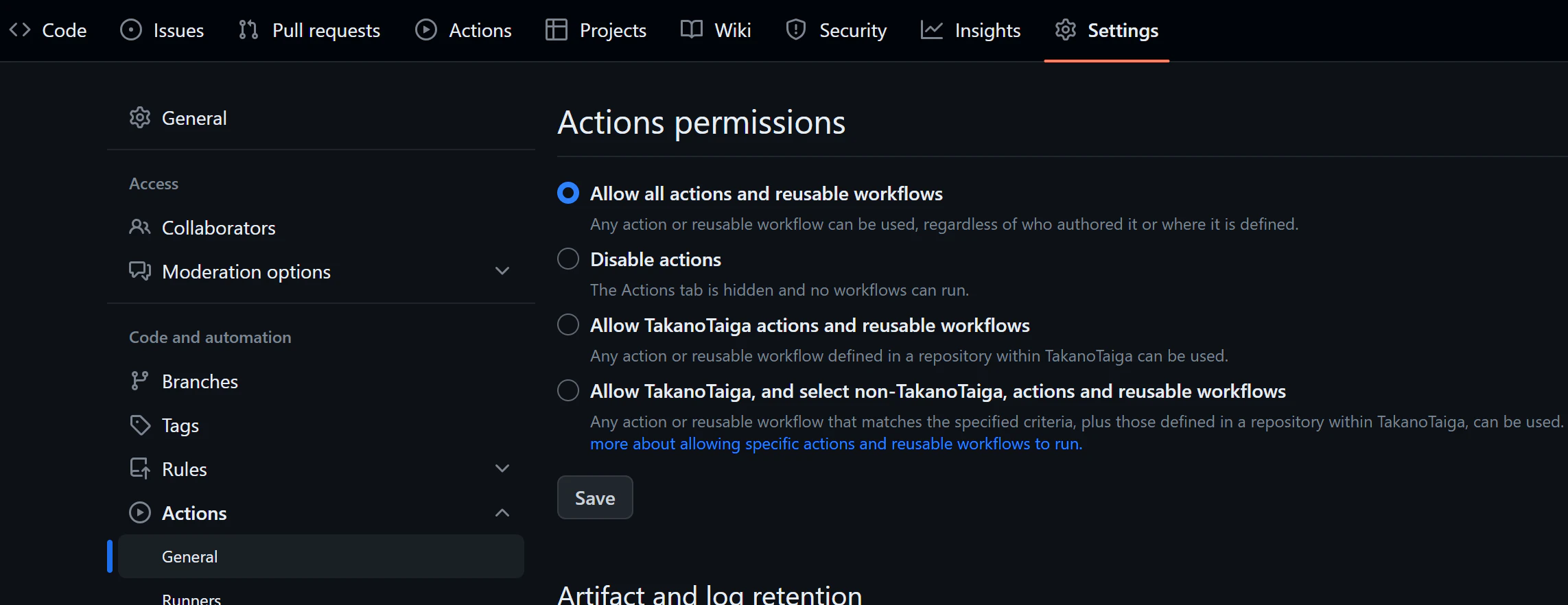Viewport: 1568px width, 605px height.
Task: Open the Projects tab
Action: (x=596, y=30)
